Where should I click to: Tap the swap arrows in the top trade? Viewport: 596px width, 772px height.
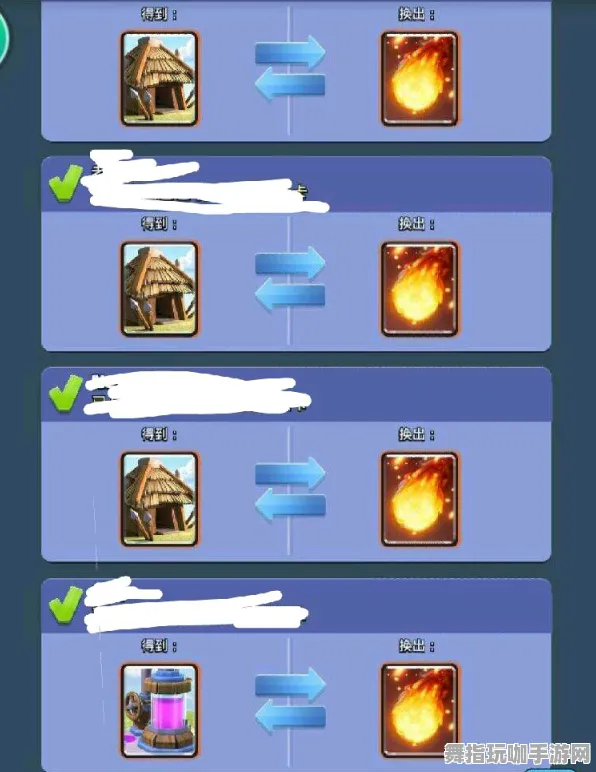(290, 67)
